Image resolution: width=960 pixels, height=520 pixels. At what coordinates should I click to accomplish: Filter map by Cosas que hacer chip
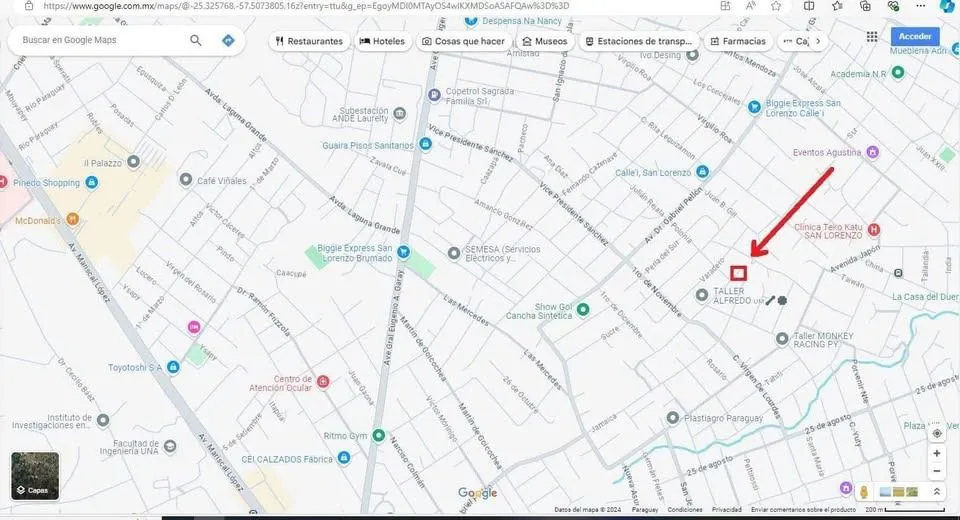[463, 41]
